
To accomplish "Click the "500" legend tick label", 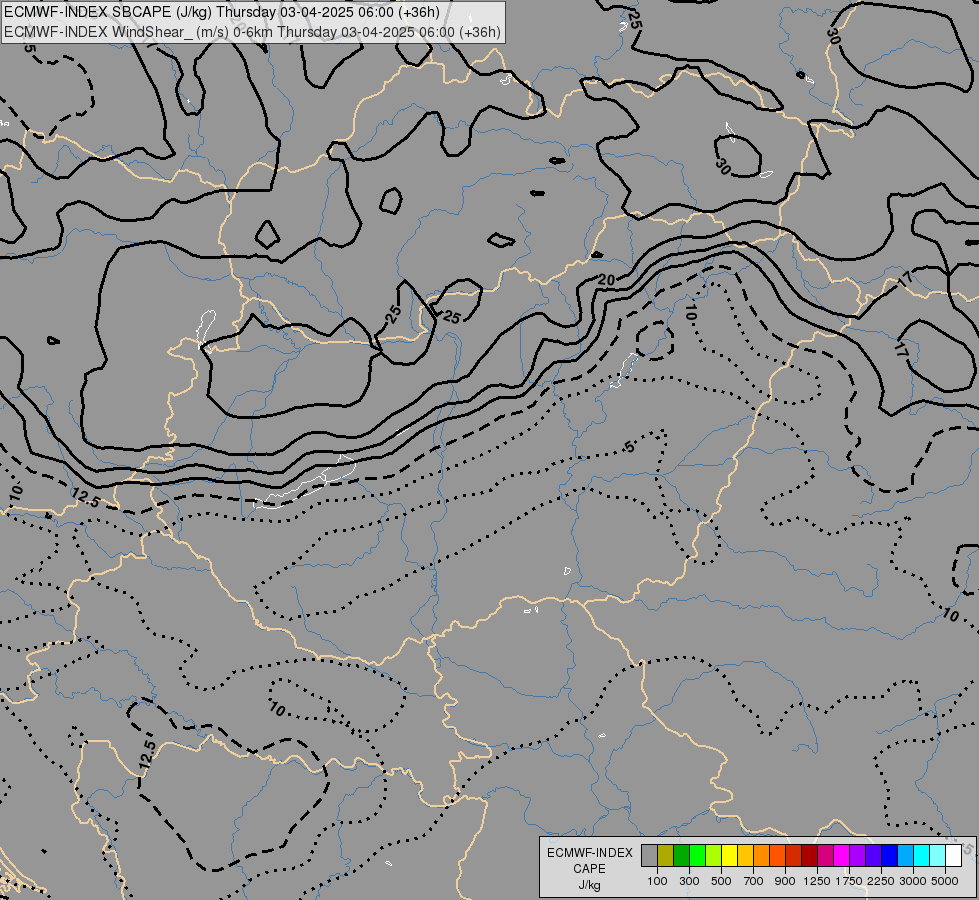I will click(x=721, y=881).
